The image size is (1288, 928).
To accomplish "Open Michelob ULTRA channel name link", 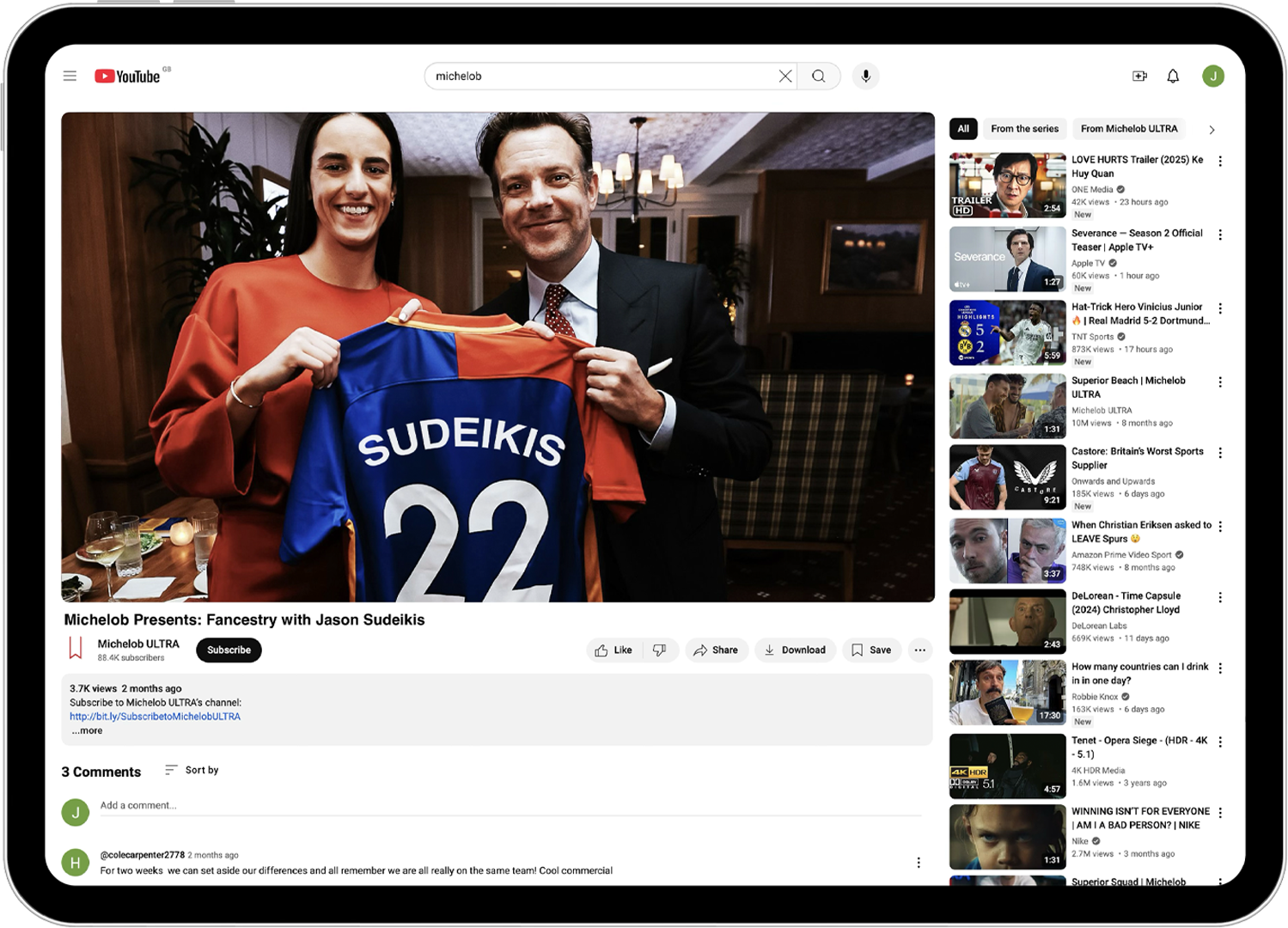I will [x=138, y=644].
